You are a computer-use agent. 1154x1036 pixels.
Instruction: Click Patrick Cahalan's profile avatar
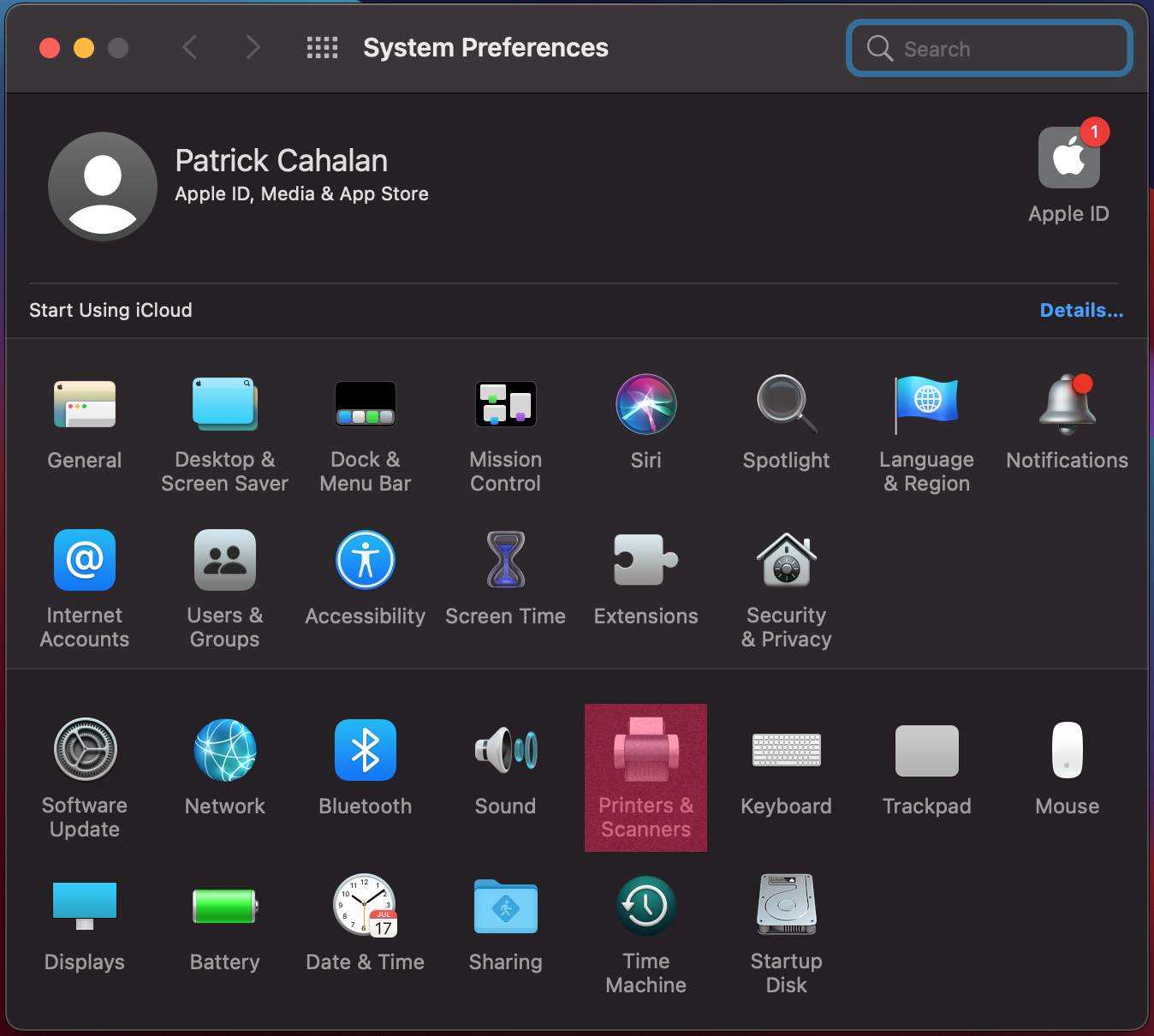pos(103,187)
